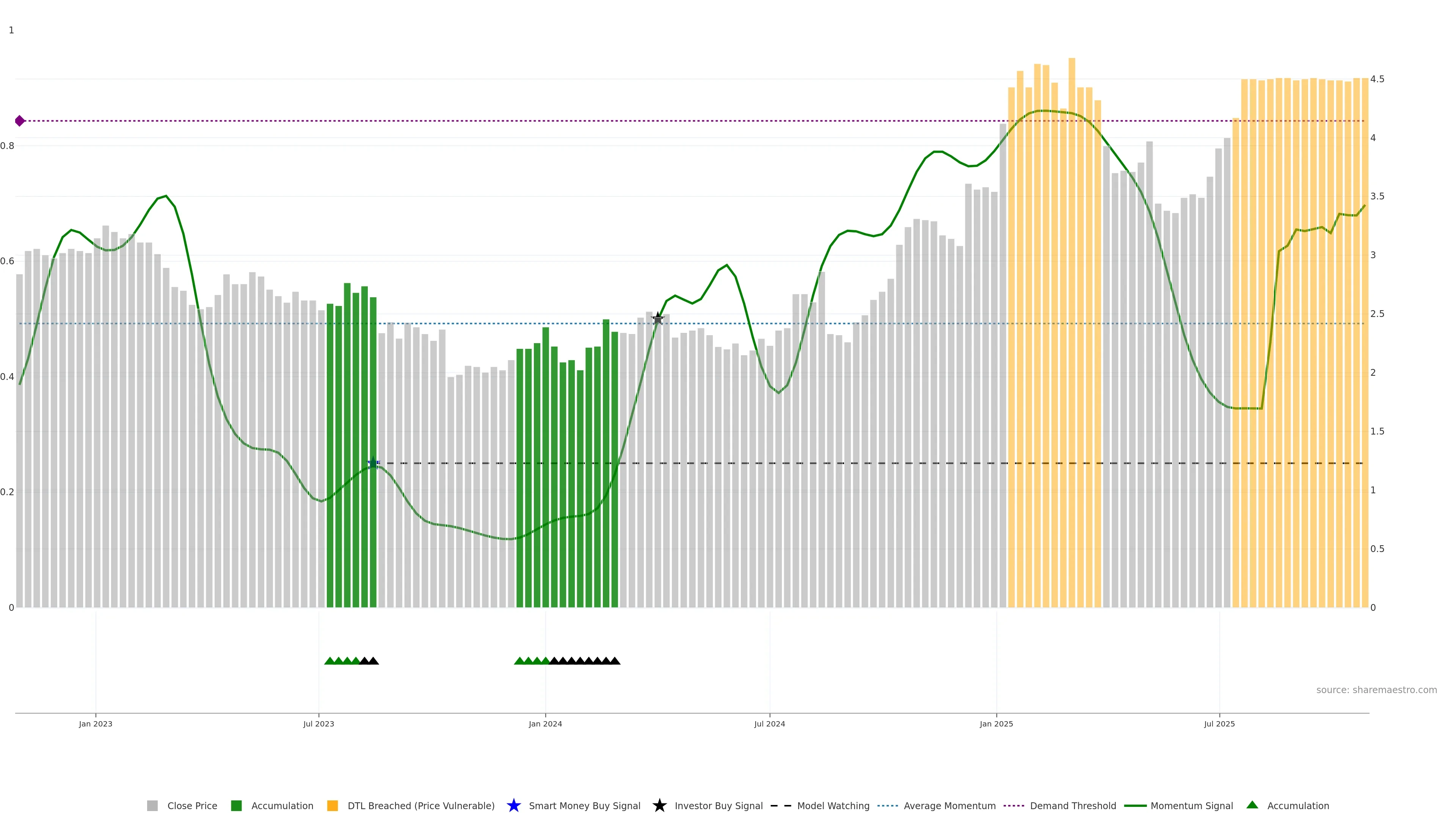
Task: Toggle the Momentum Signal legend label
Action: click(1191, 805)
